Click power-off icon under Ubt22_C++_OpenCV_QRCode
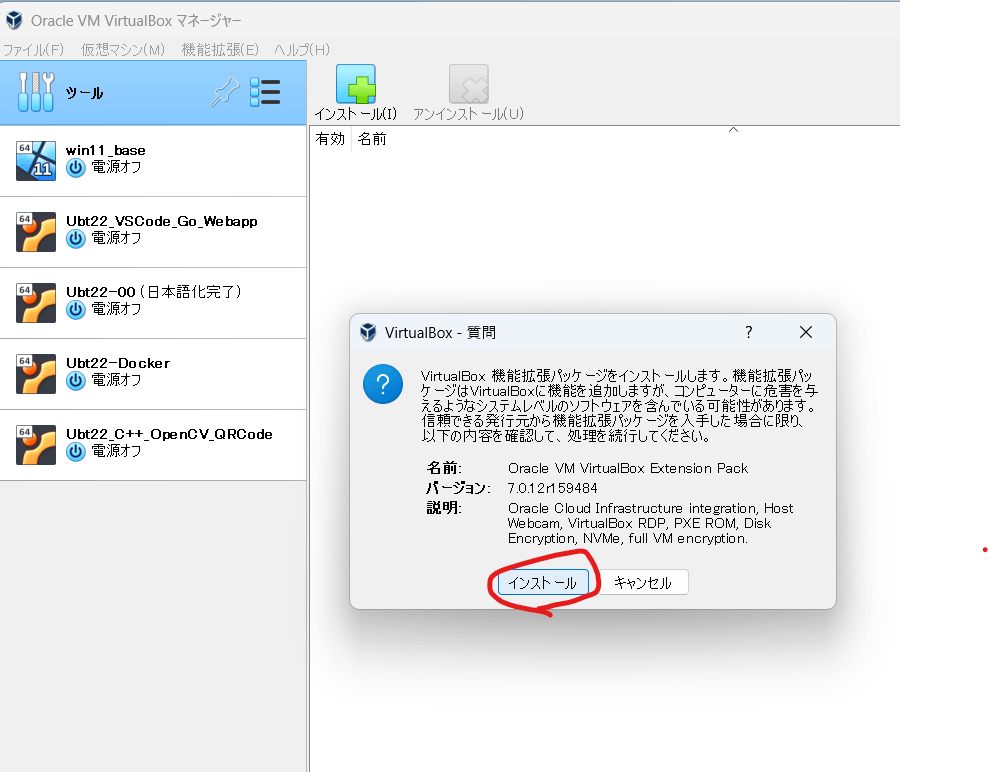This screenshot has height=772, width=989. [x=76, y=452]
